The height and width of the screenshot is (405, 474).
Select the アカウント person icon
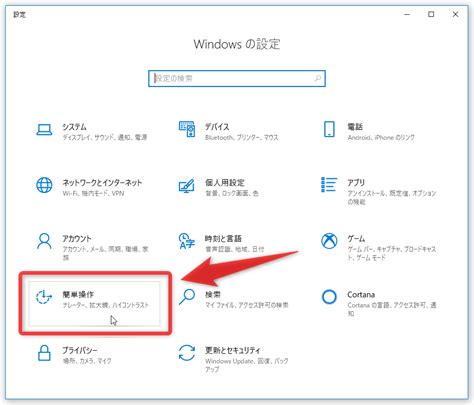pyautogui.click(x=44, y=241)
